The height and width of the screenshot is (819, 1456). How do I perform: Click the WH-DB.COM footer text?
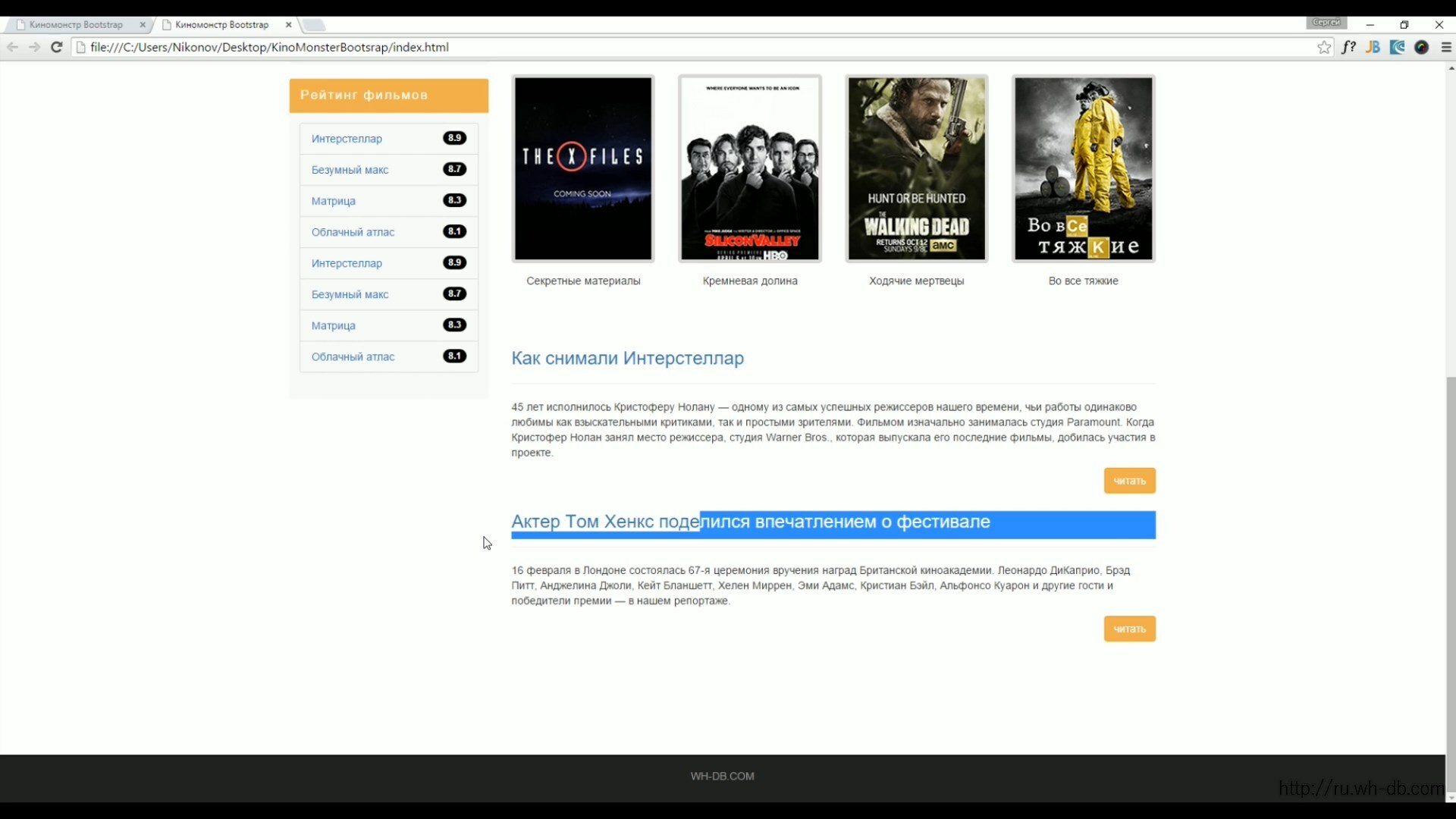tap(722, 776)
